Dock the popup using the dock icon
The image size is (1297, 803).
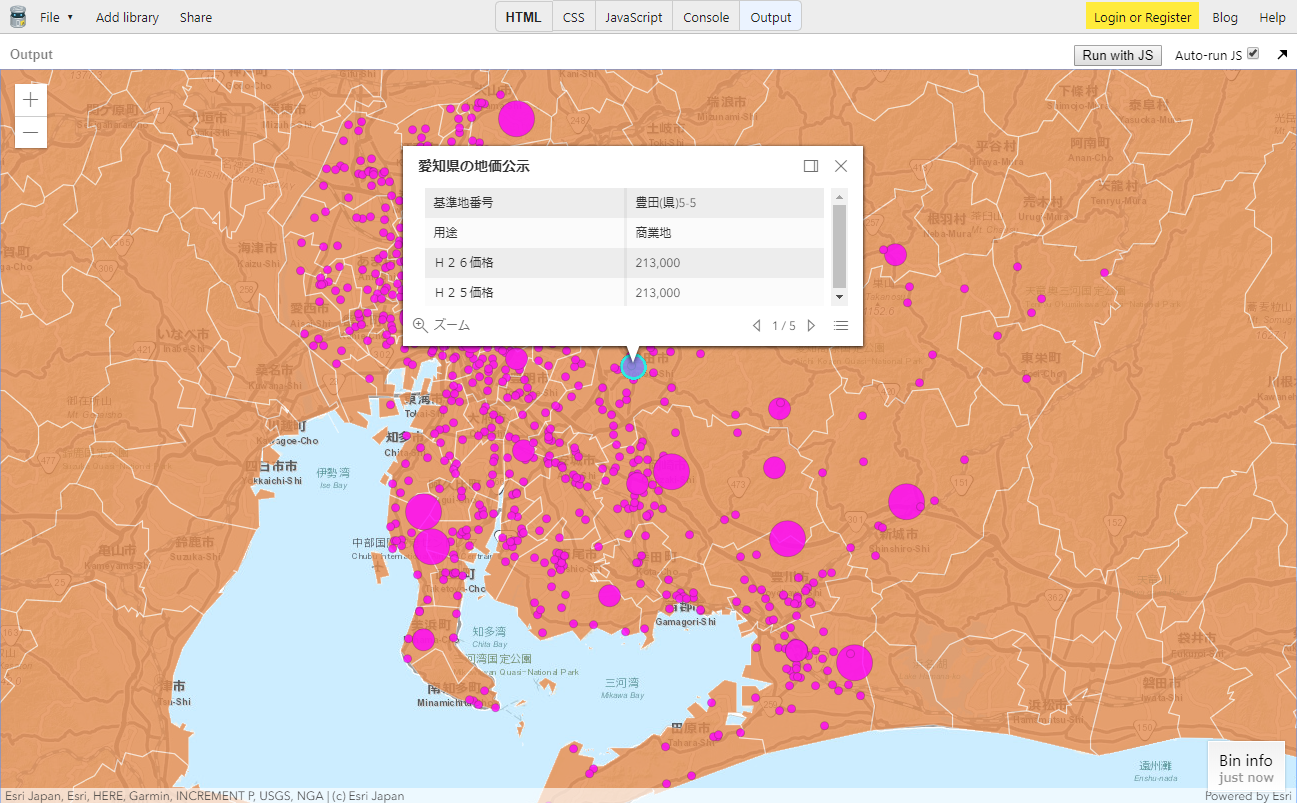pyautogui.click(x=811, y=166)
